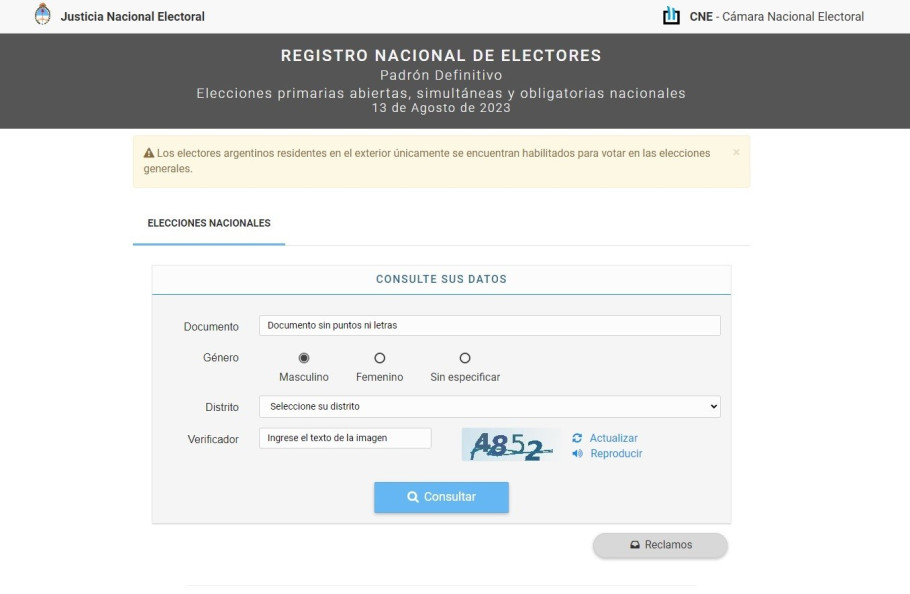
Task: Dismiss the yellow warning alert with the X
Action: point(736,153)
